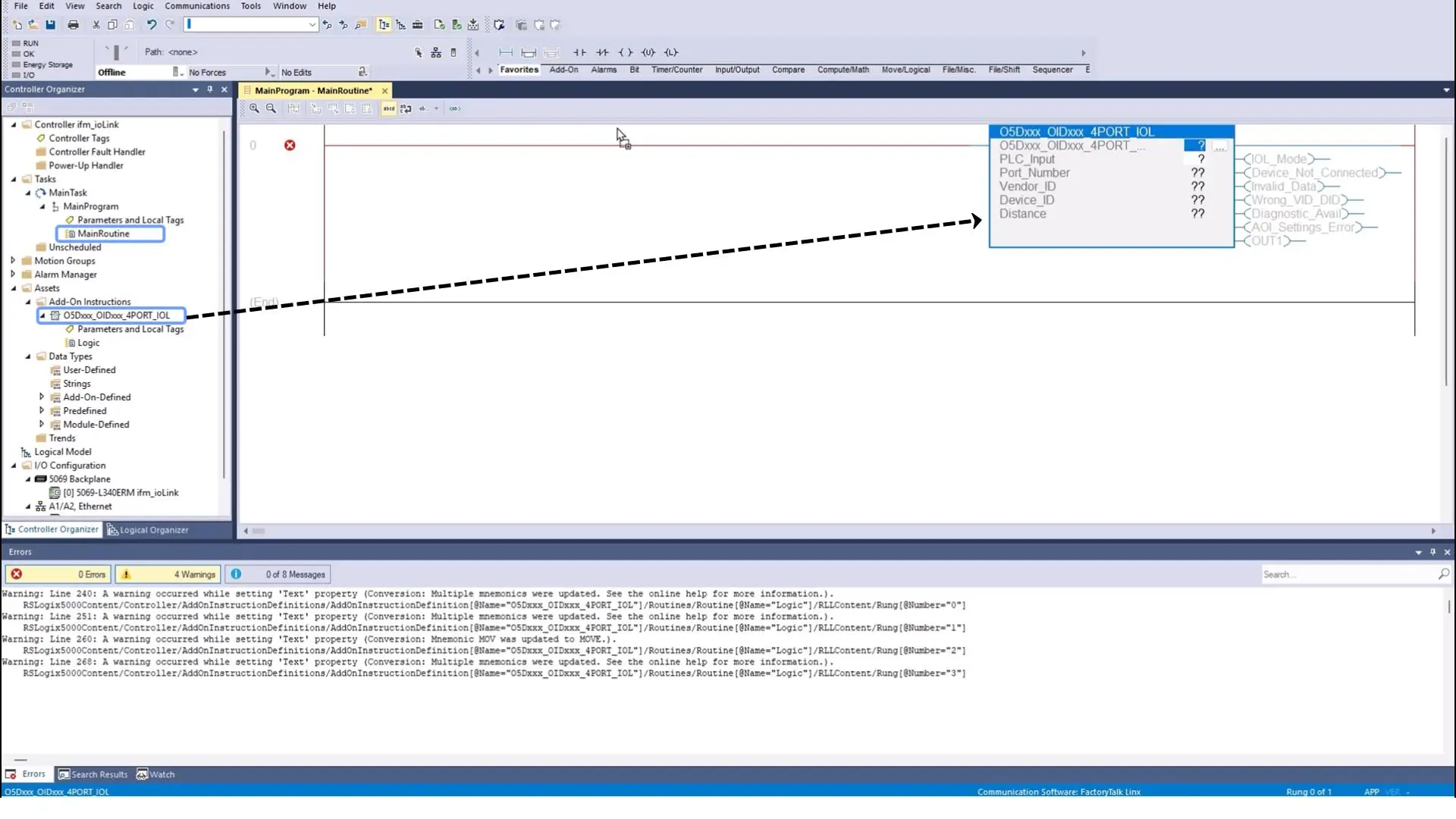The width and height of the screenshot is (1456, 819).
Task: Open the File menu
Action: (20, 6)
